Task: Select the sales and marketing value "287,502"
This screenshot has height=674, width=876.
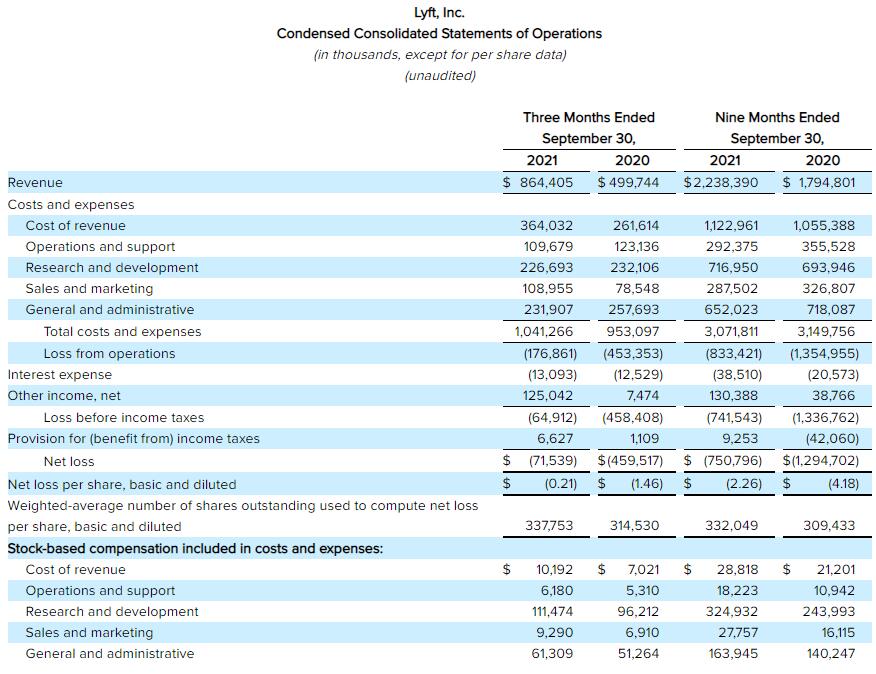Action: [733, 288]
